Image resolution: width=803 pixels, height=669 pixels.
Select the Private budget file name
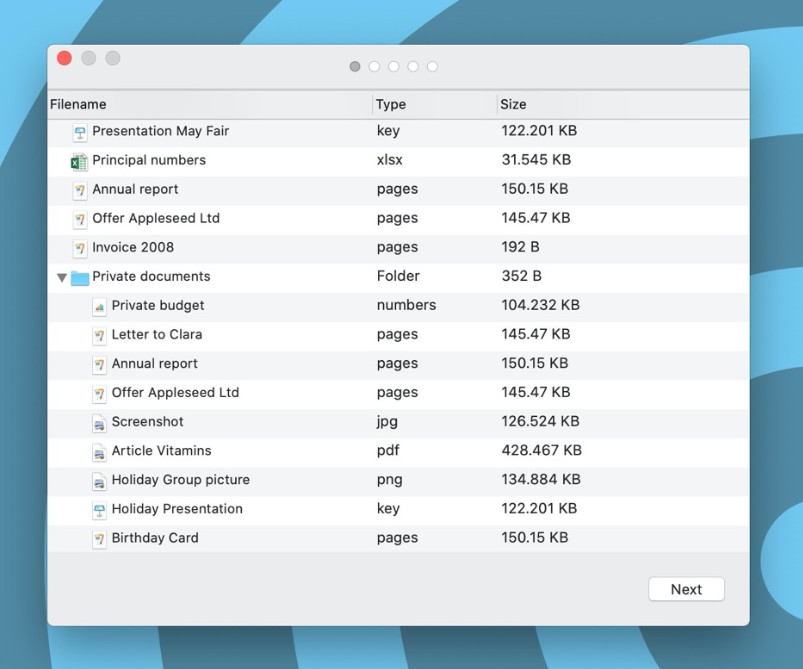pos(158,306)
